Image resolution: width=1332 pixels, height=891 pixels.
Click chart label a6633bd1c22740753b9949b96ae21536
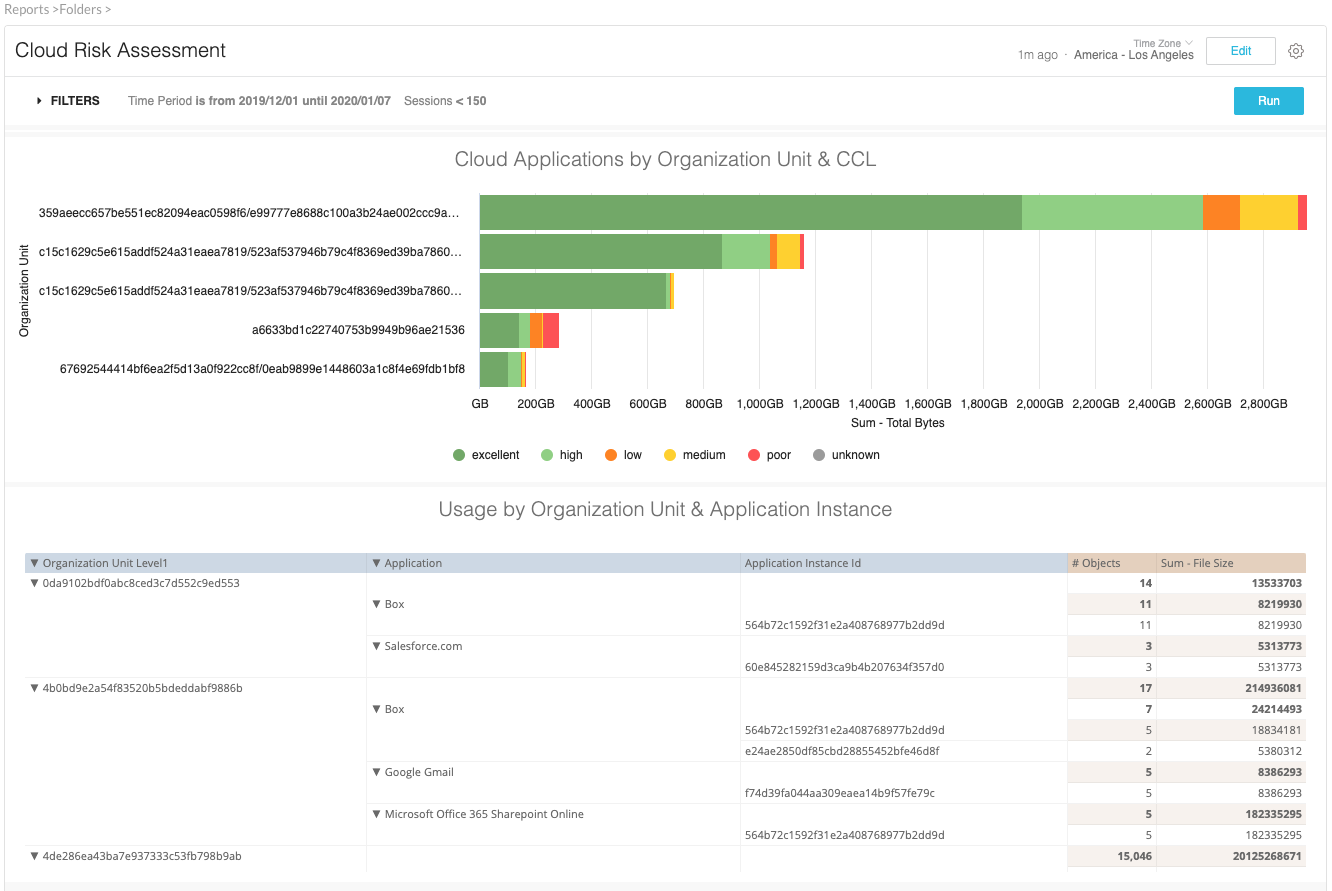pyautogui.click(x=358, y=330)
